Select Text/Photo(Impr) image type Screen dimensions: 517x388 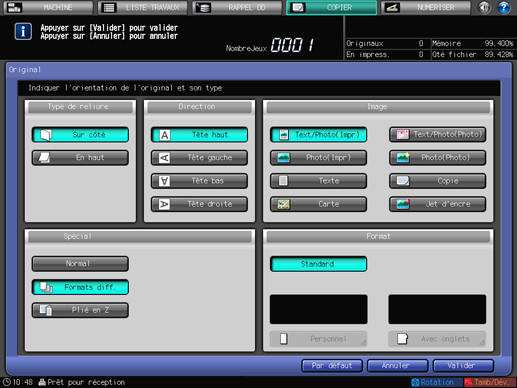tap(319, 135)
